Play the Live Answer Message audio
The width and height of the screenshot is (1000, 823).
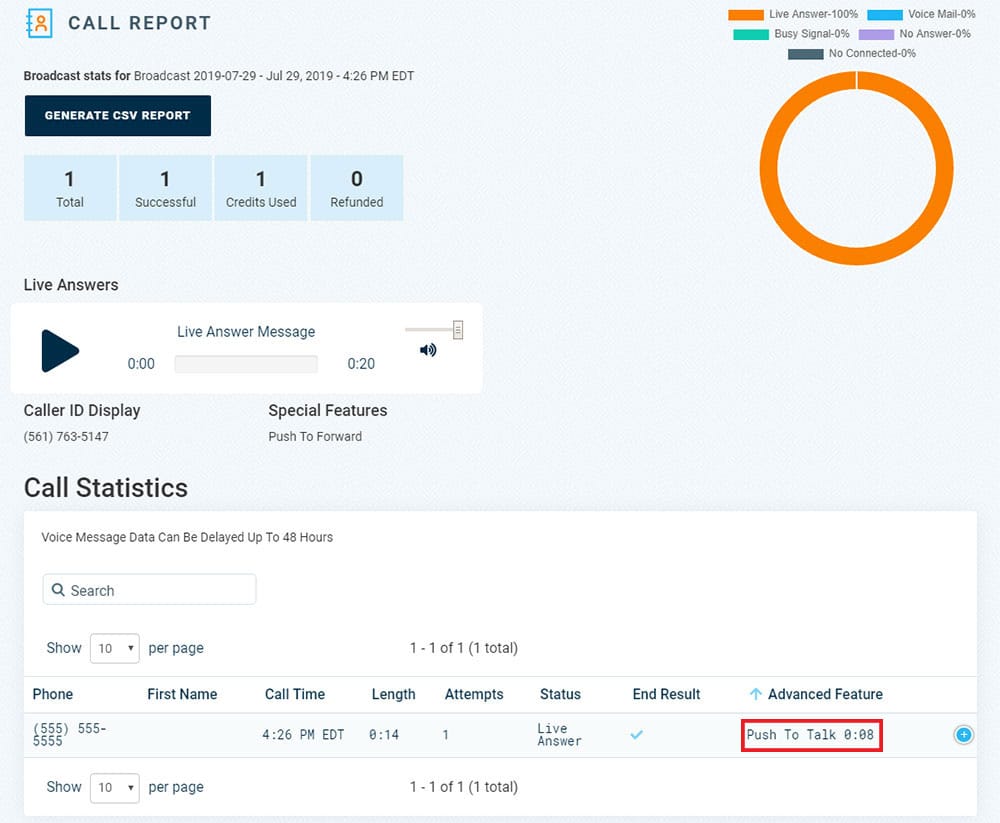[x=60, y=350]
